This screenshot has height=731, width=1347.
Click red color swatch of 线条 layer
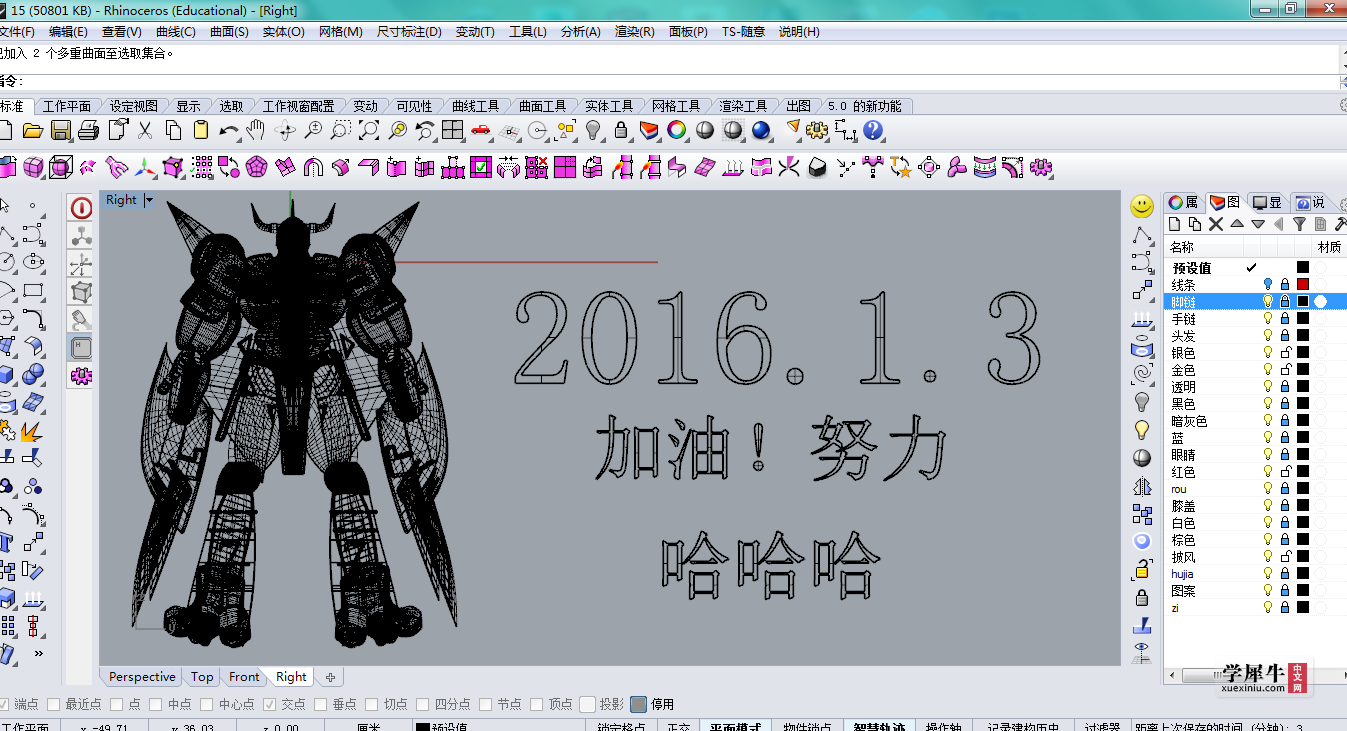tap(1303, 284)
